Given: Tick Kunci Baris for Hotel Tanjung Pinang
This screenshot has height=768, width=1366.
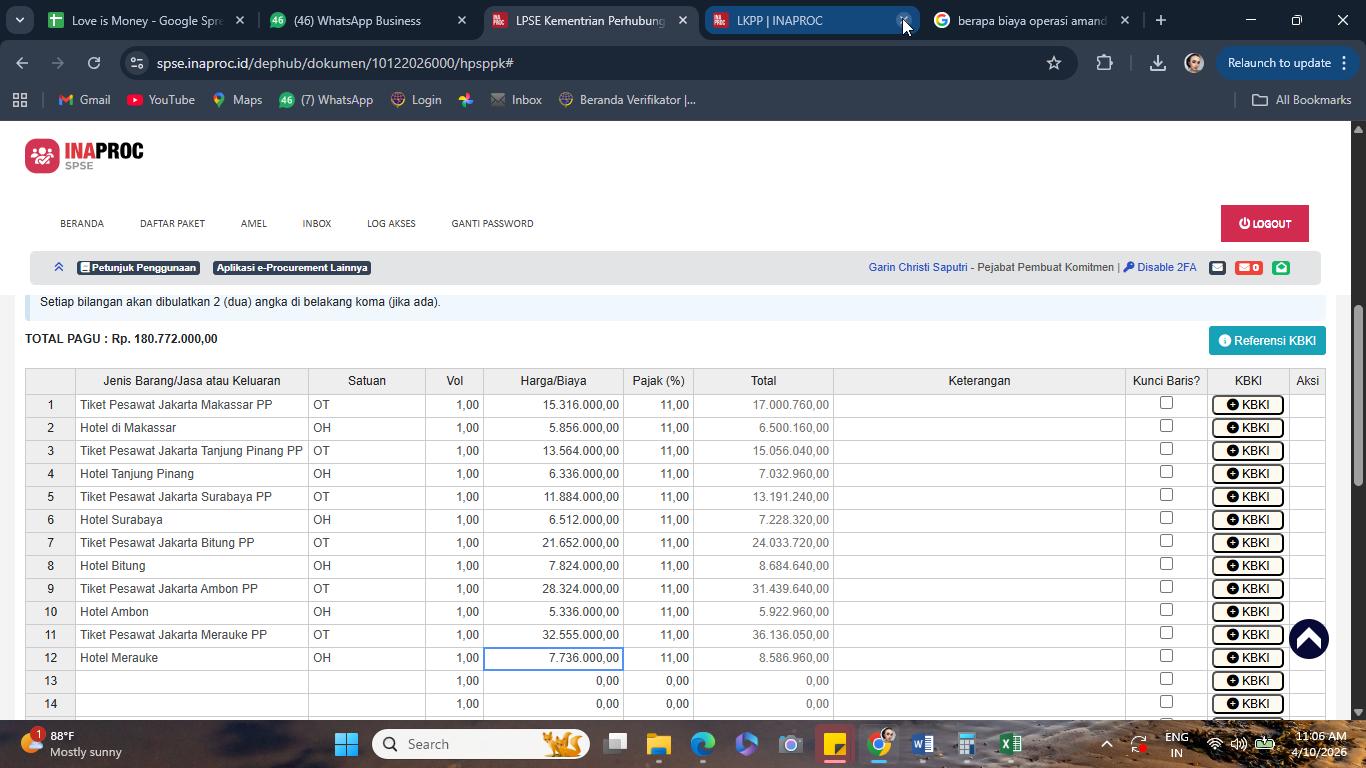Looking at the screenshot, I should pyautogui.click(x=1166, y=472).
